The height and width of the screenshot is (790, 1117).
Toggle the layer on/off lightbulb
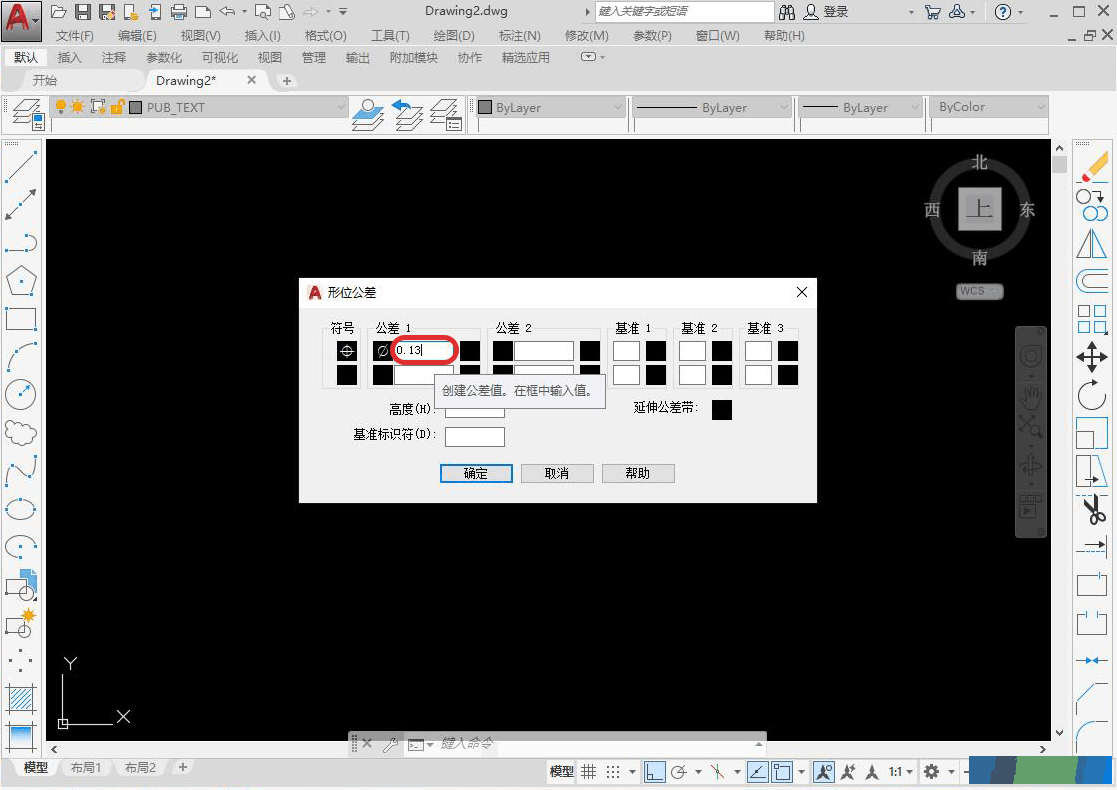pos(61,107)
